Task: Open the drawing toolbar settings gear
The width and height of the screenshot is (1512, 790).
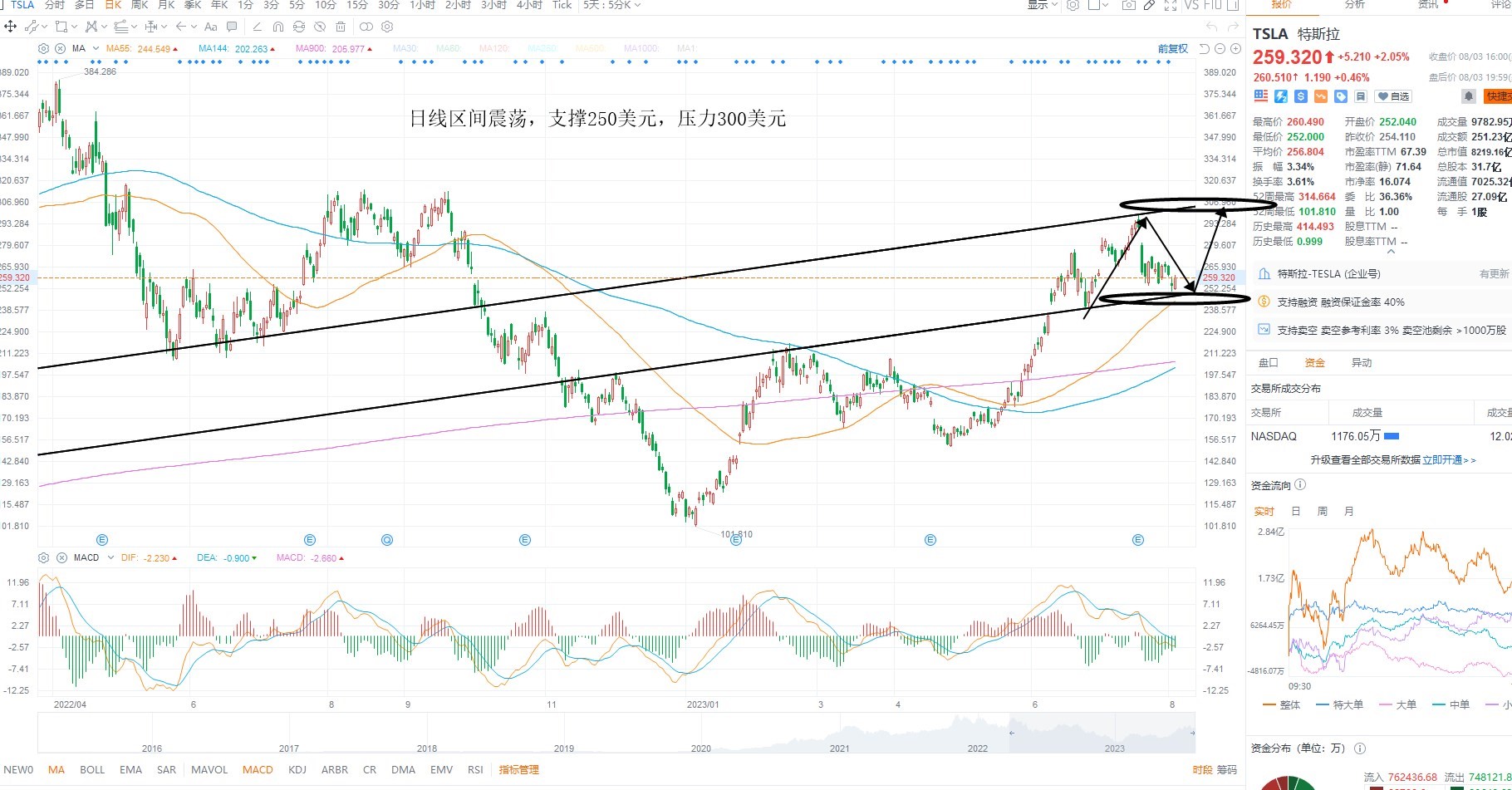Action: click(x=387, y=27)
